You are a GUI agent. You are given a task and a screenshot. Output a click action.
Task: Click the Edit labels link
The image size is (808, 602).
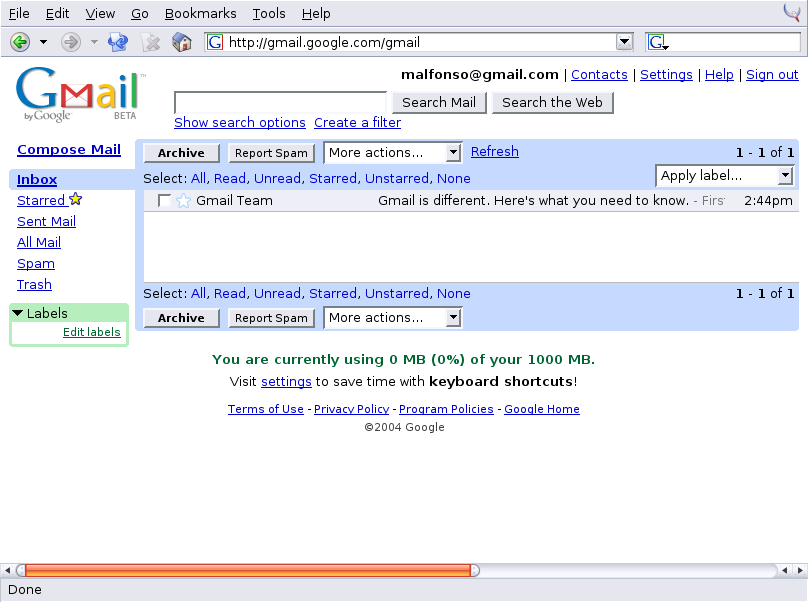[92, 332]
